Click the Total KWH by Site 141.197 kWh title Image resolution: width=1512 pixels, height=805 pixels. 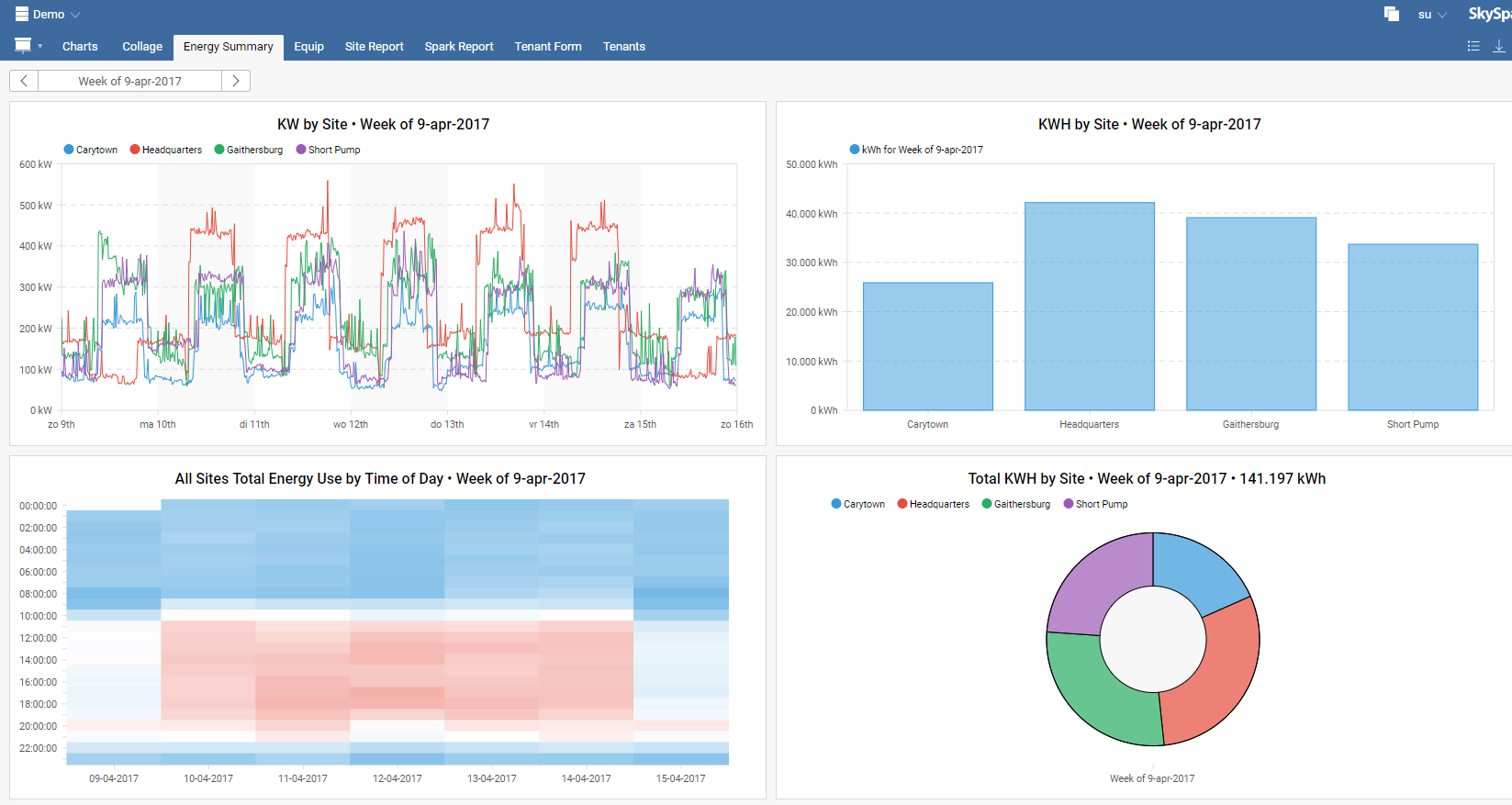click(x=1147, y=478)
